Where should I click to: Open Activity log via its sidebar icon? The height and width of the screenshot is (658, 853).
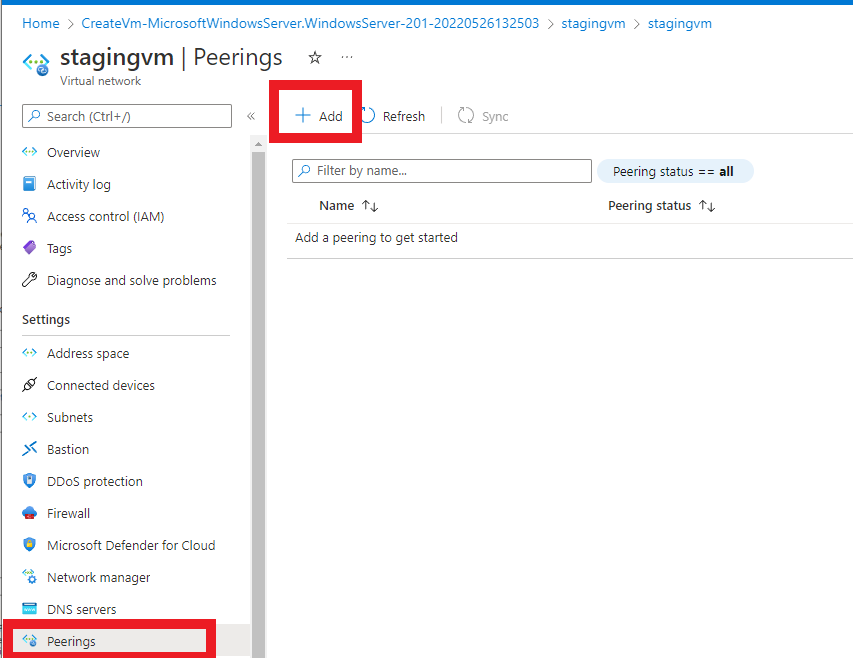tap(30, 184)
